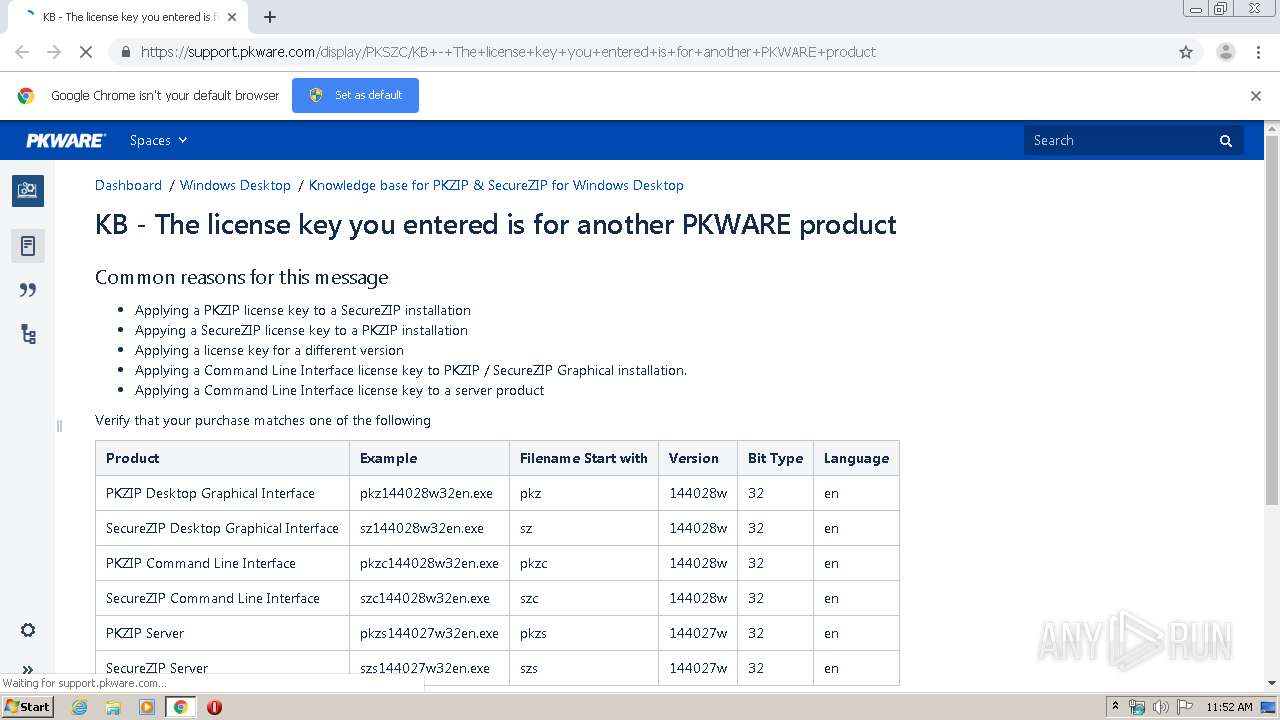1280x720 pixels.
Task: Open the Pages icon in the sidebar
Action: click(28, 246)
